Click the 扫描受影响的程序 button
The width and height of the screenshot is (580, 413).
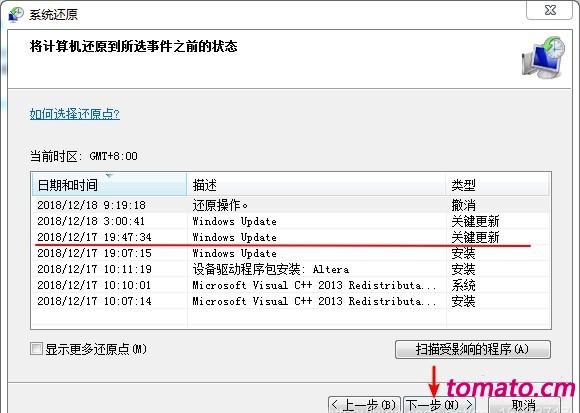[x=473, y=349]
